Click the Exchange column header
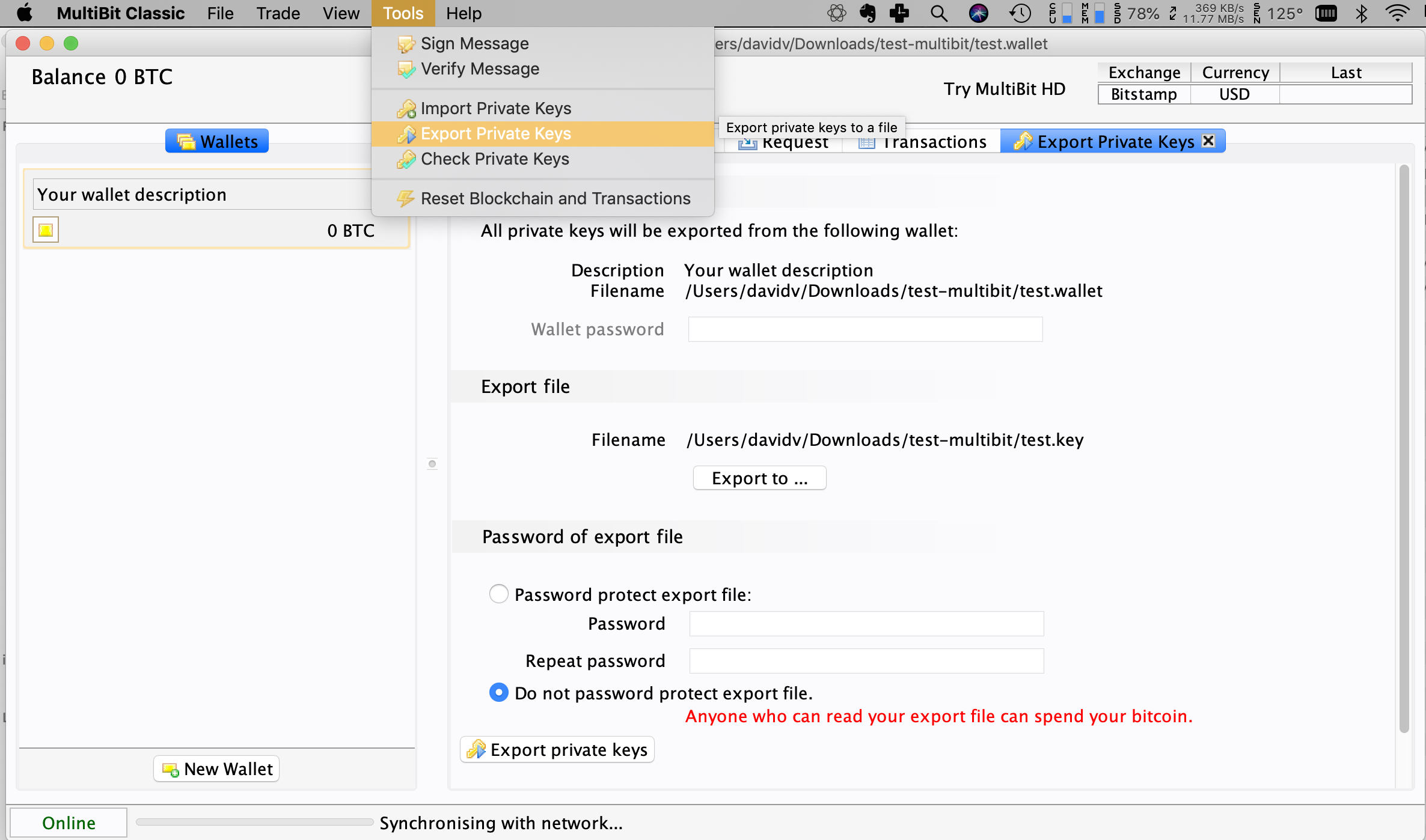Image resolution: width=1426 pixels, height=840 pixels. point(1145,73)
